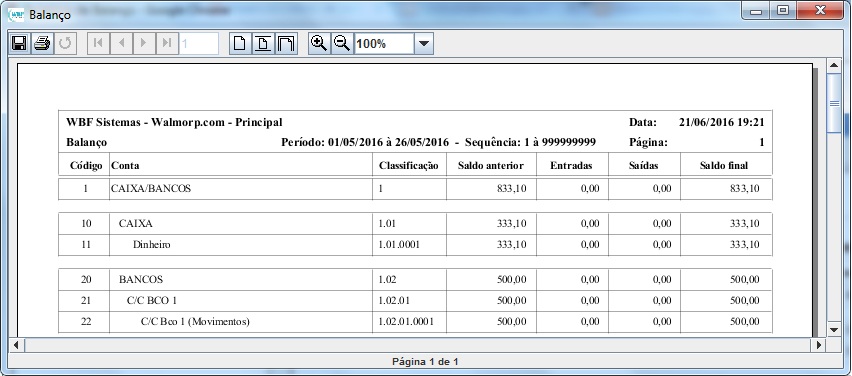This screenshot has width=852, height=376.
Task: Click the 'Classificação' column header
Action: 409,166
